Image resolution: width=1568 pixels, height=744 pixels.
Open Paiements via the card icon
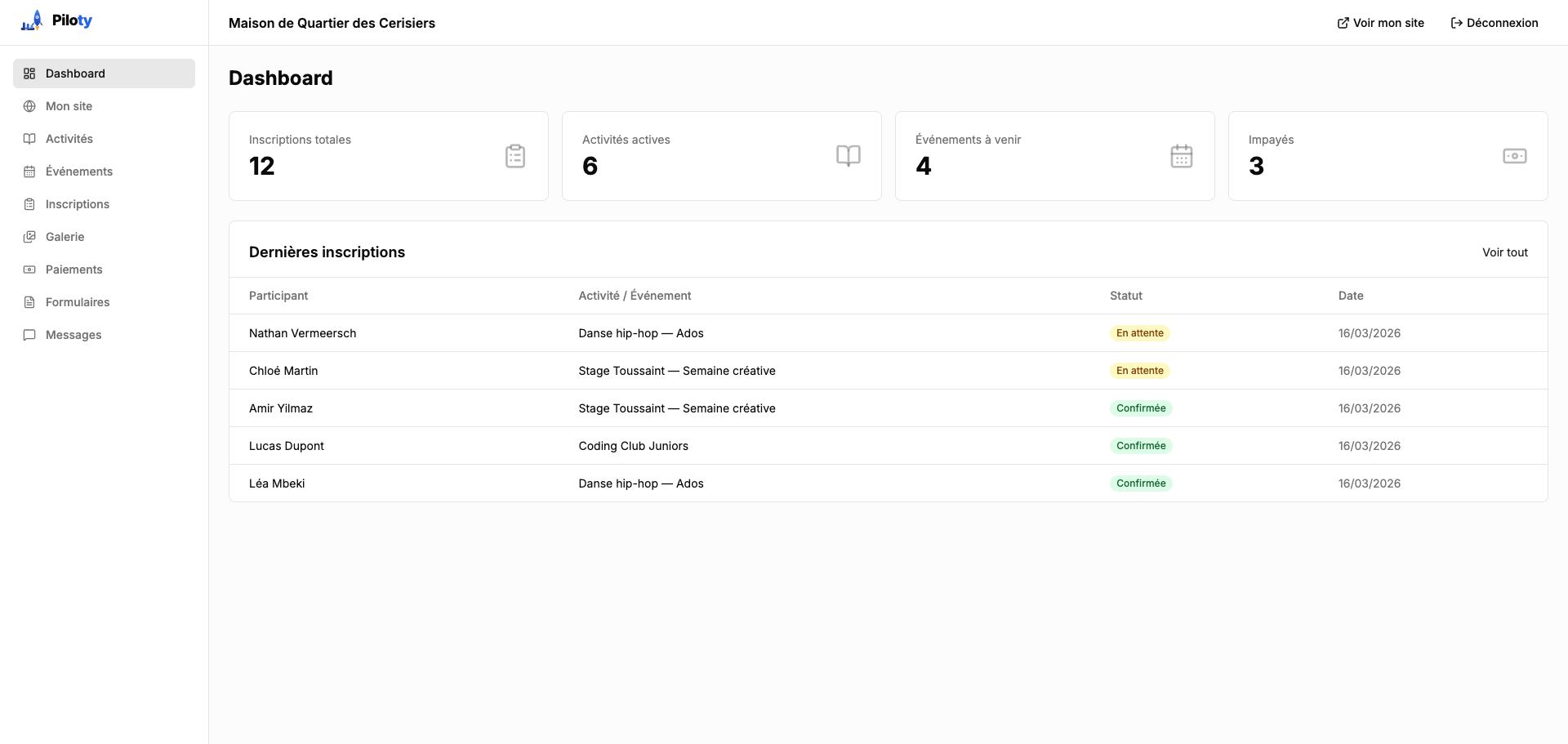[x=29, y=270]
